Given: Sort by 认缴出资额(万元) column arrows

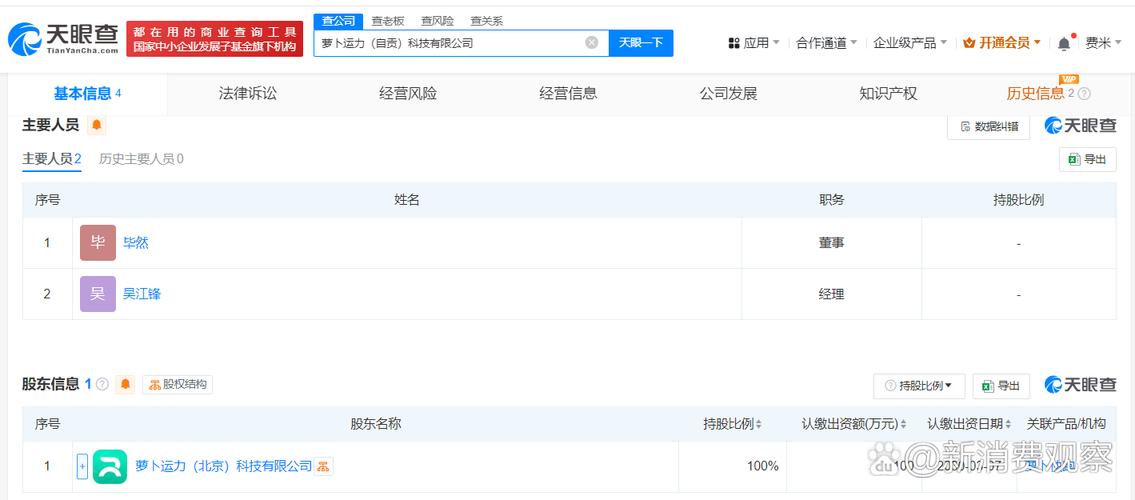Looking at the screenshot, I should click(x=903, y=425).
